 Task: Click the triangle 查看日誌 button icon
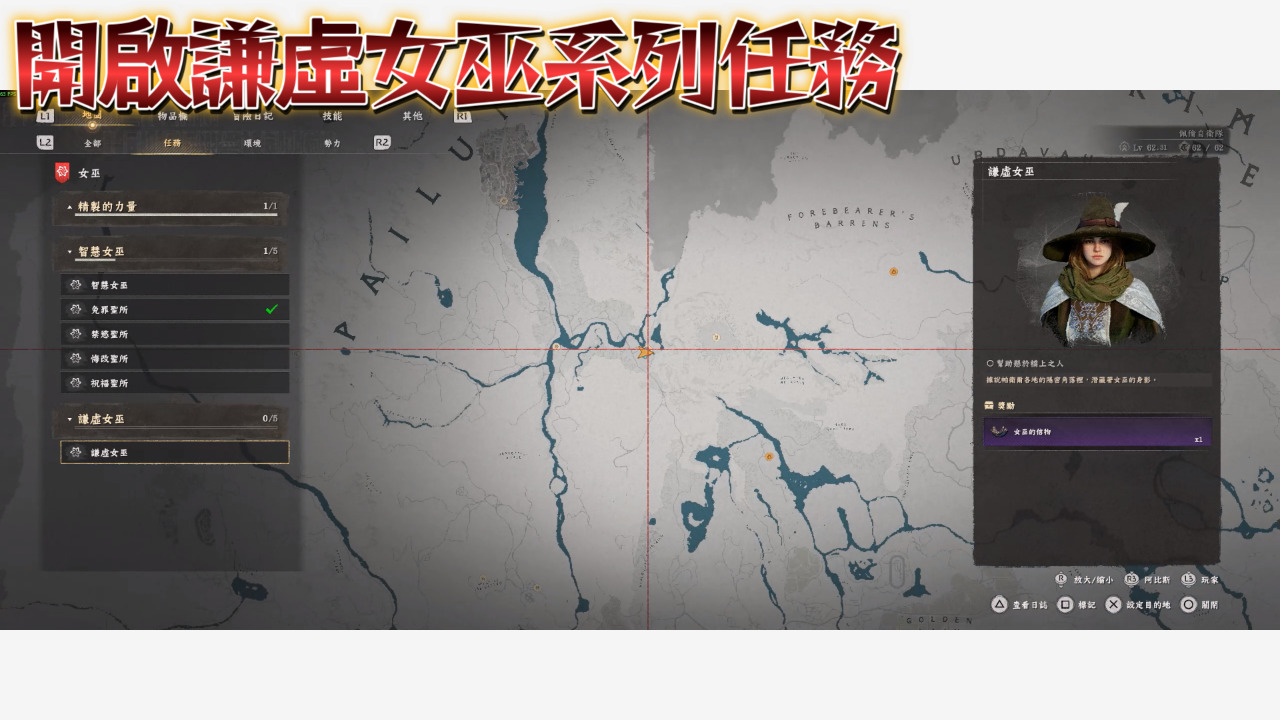click(999, 604)
